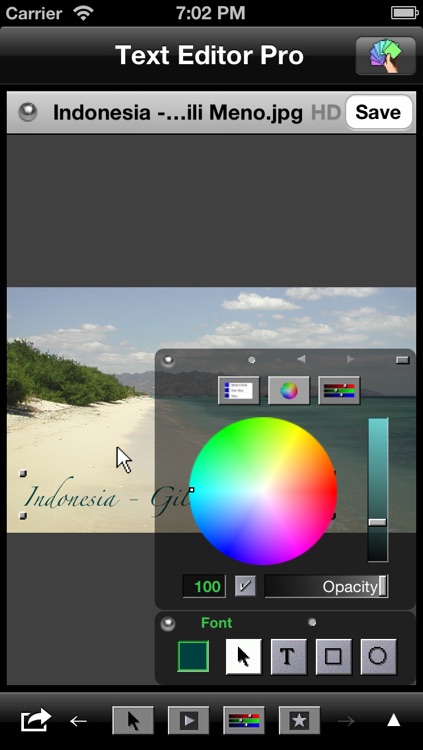This screenshot has height=750, width=423.
Task: Tap the play button in bottom toolbar
Action: coord(189,720)
